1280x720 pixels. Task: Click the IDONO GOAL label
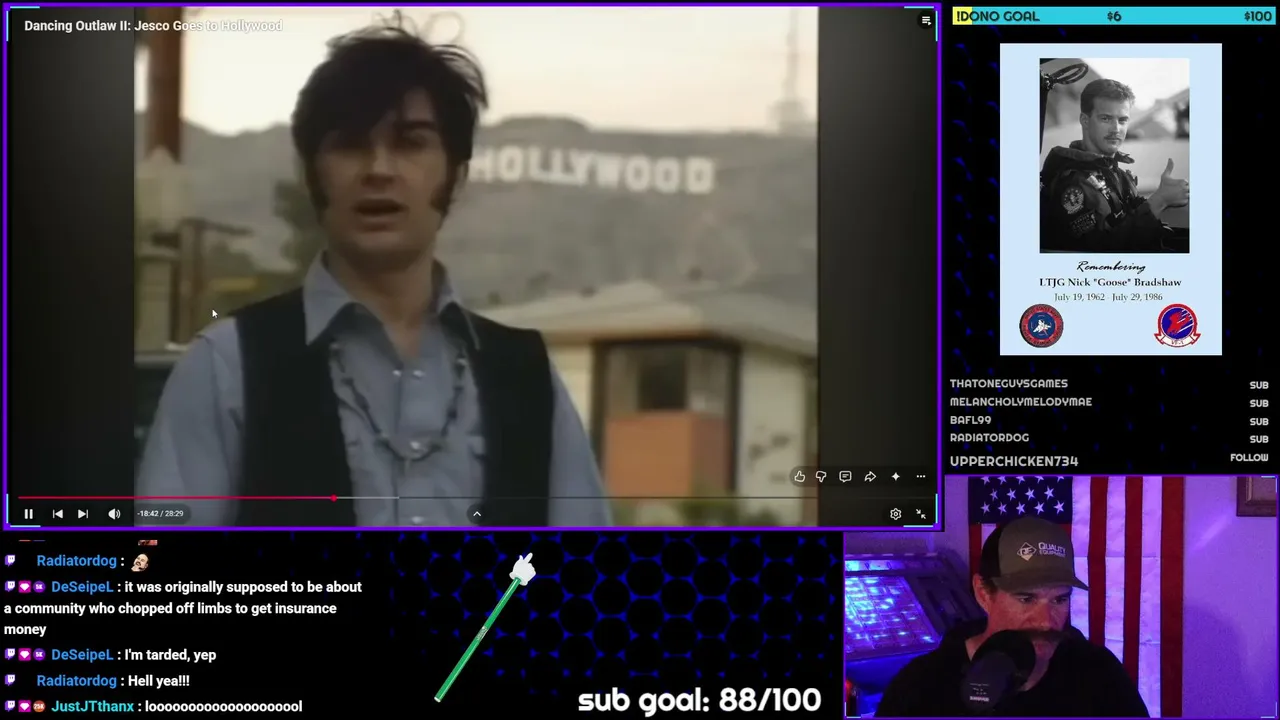[997, 16]
